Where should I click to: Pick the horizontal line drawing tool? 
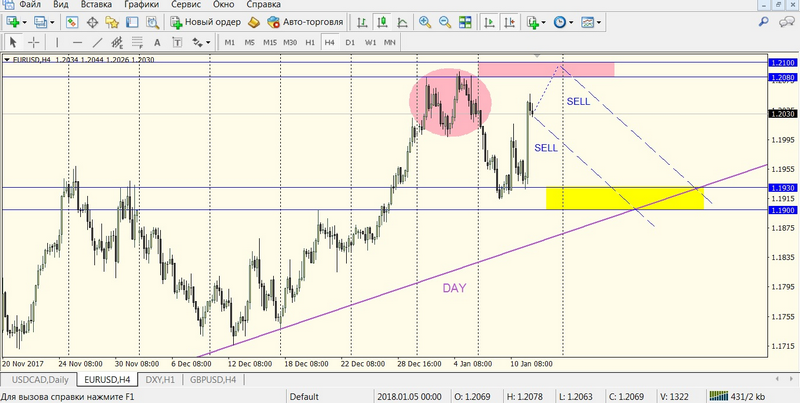[80, 42]
